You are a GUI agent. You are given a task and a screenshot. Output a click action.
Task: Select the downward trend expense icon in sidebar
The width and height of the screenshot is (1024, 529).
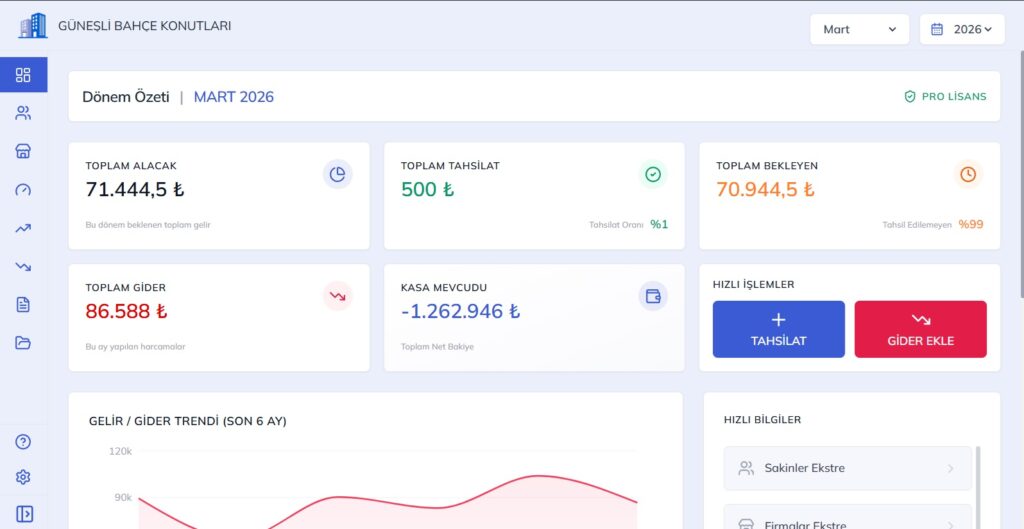click(23, 266)
